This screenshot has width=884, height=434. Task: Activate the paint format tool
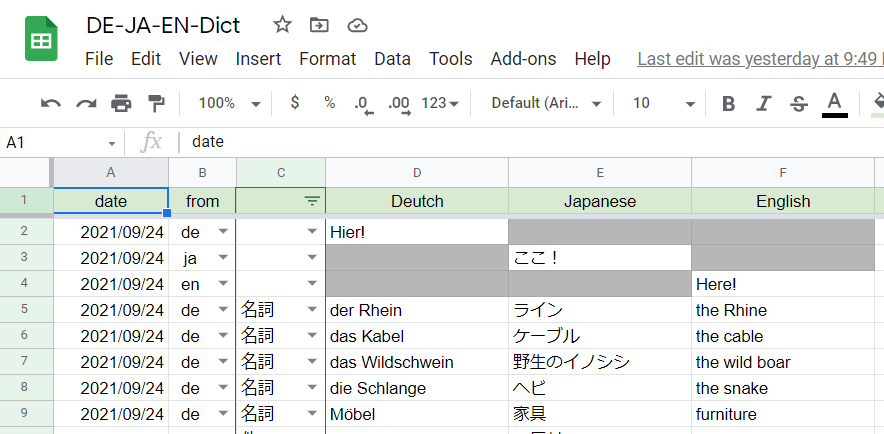tap(156, 103)
